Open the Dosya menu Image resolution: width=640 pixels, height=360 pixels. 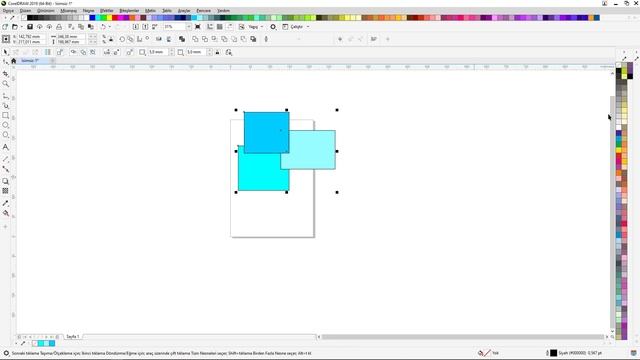8,11
